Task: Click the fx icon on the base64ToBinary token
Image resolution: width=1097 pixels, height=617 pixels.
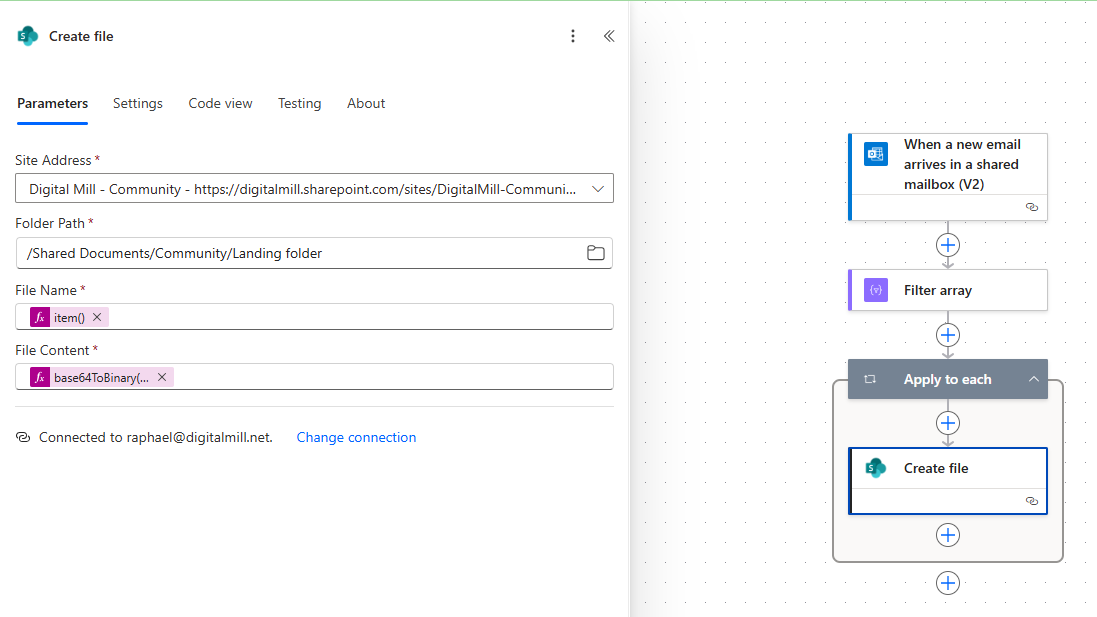Action: [39, 376]
